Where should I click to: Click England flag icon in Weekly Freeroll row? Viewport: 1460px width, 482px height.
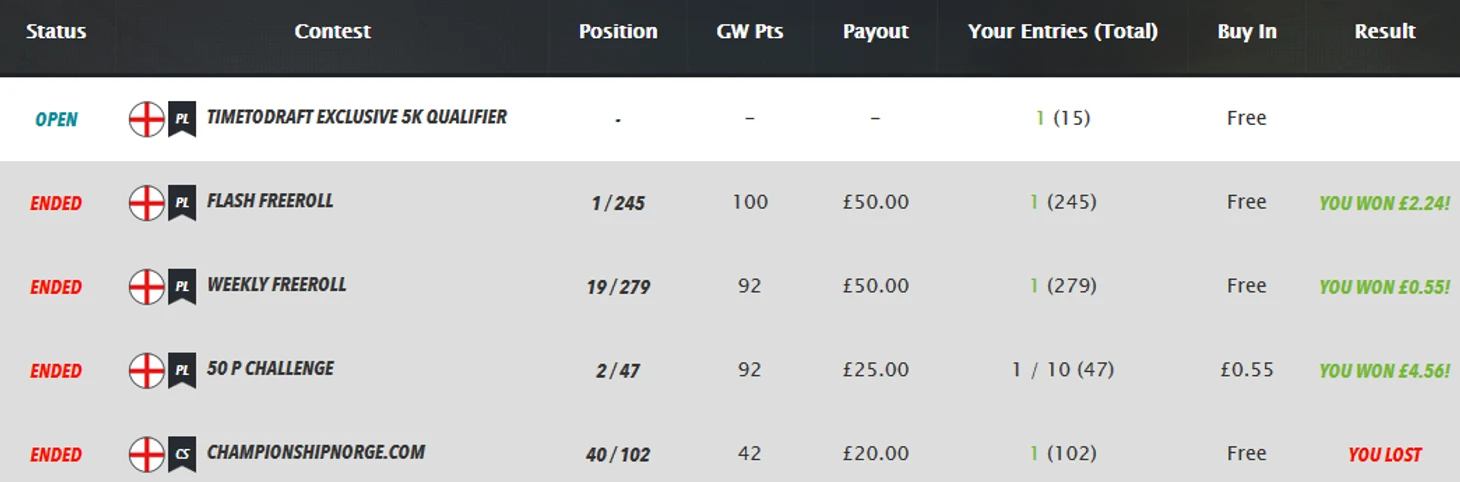pyautogui.click(x=146, y=287)
